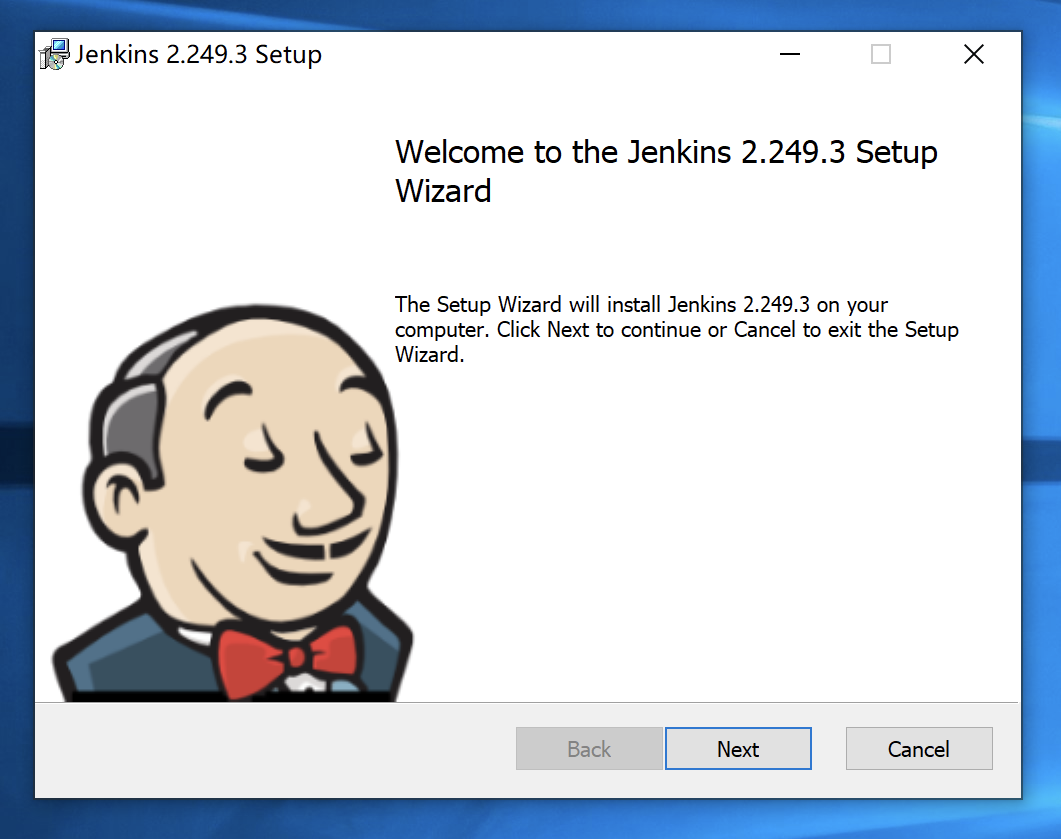Viewport: 1061px width, 839px height.
Task: Click the Jenkins butler mascot image
Action: 231,503
